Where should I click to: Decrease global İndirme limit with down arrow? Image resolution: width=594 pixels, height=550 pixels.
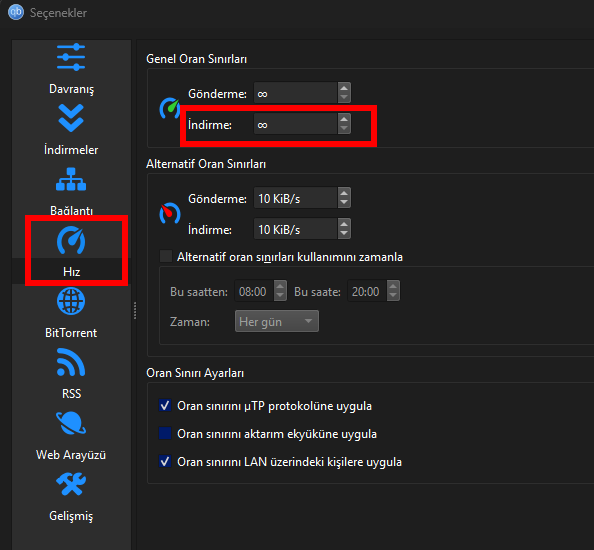pyautogui.click(x=344, y=128)
